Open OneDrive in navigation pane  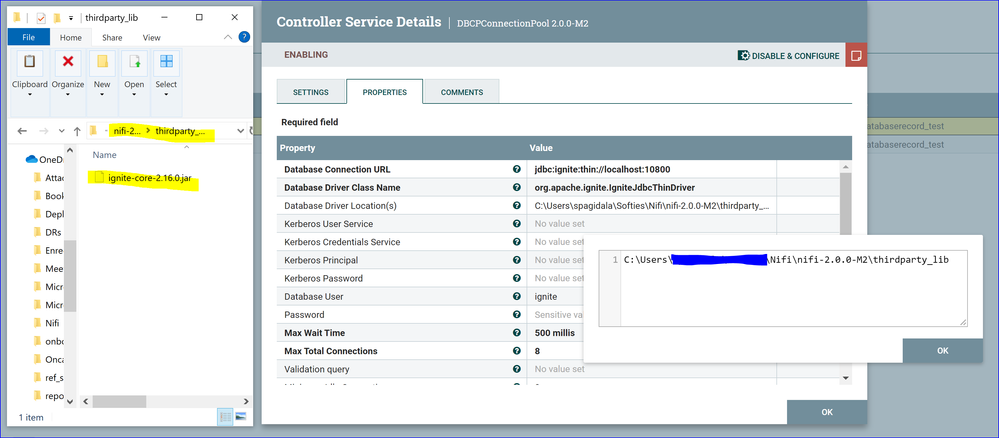(x=43, y=159)
